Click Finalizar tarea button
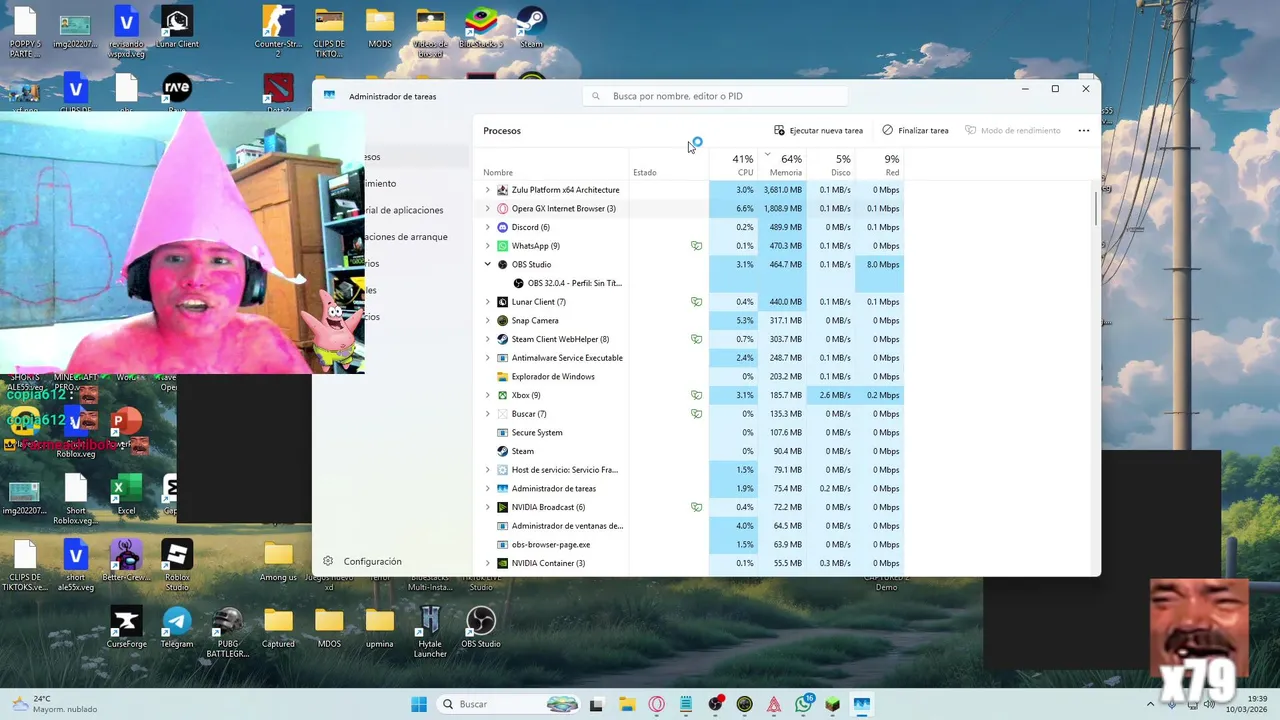 [915, 130]
